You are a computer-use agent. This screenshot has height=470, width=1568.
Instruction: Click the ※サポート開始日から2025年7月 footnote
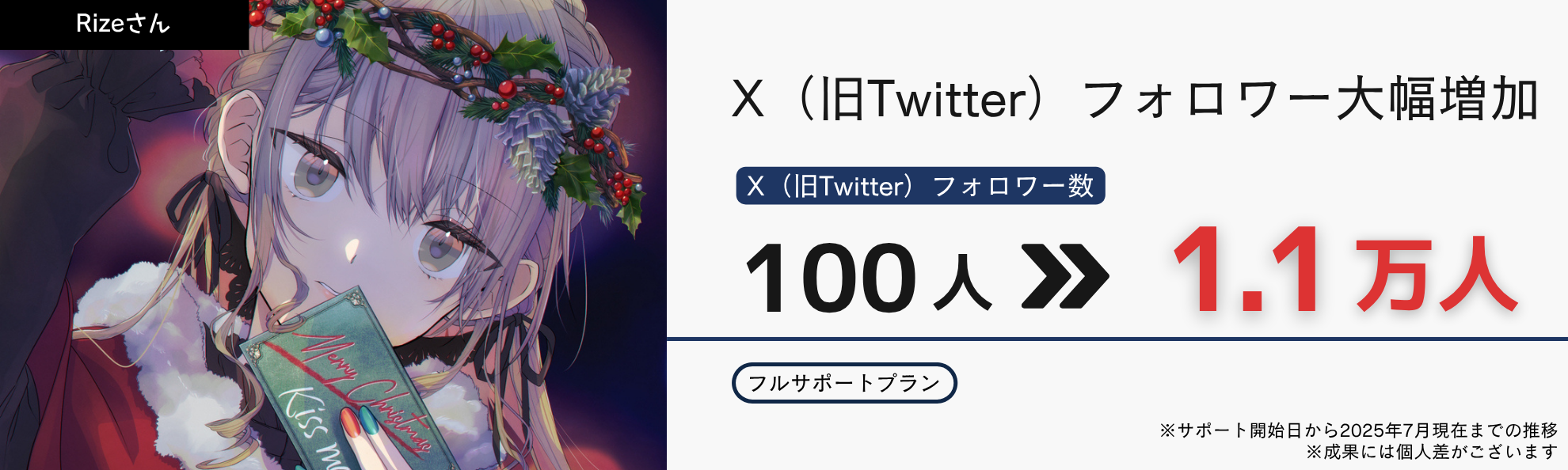click(1358, 430)
